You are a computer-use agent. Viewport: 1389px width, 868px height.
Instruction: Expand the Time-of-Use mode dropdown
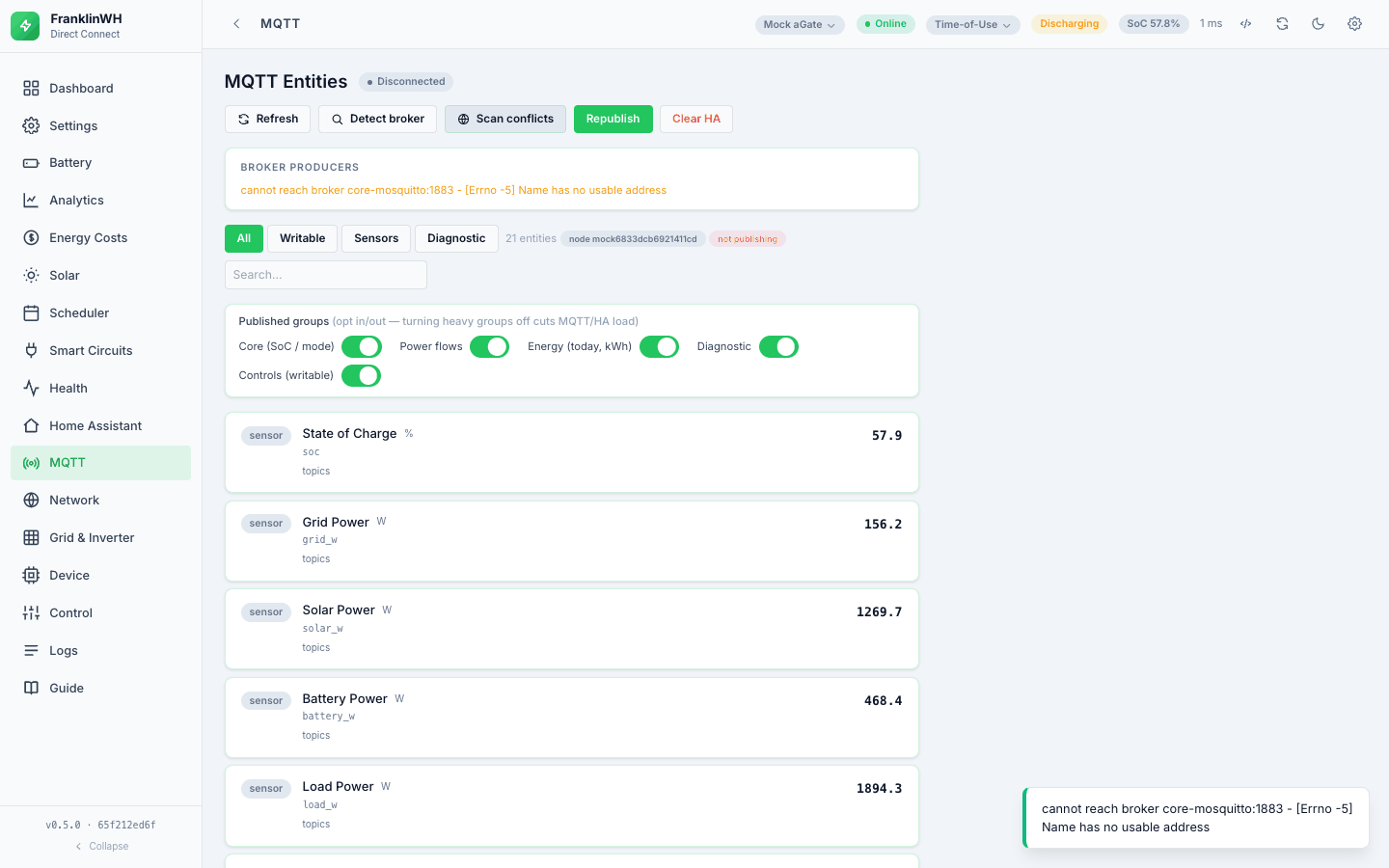[x=973, y=24]
